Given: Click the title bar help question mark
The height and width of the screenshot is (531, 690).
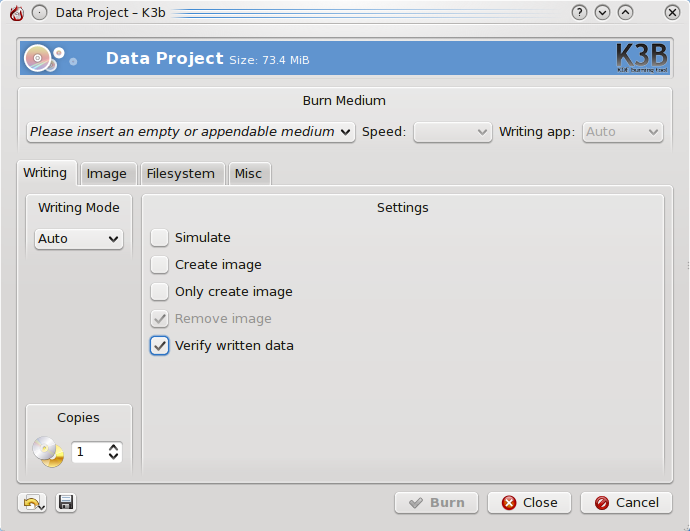Looking at the screenshot, I should coord(579,13).
